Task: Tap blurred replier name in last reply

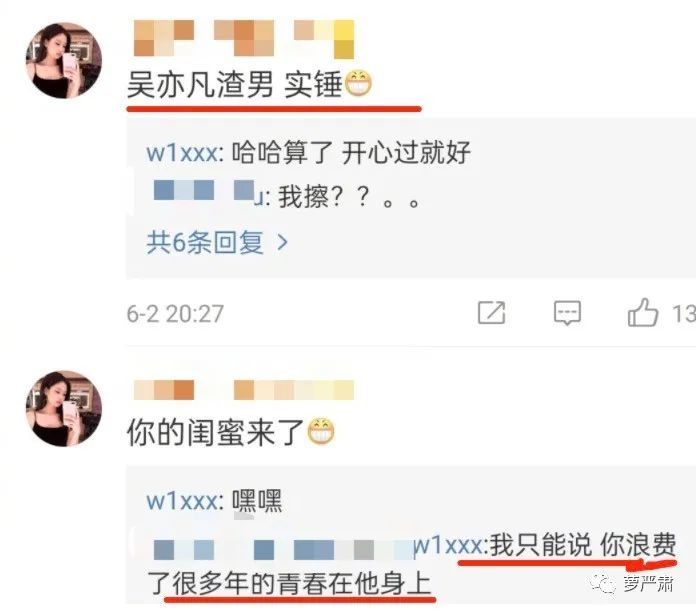Action: [283, 550]
